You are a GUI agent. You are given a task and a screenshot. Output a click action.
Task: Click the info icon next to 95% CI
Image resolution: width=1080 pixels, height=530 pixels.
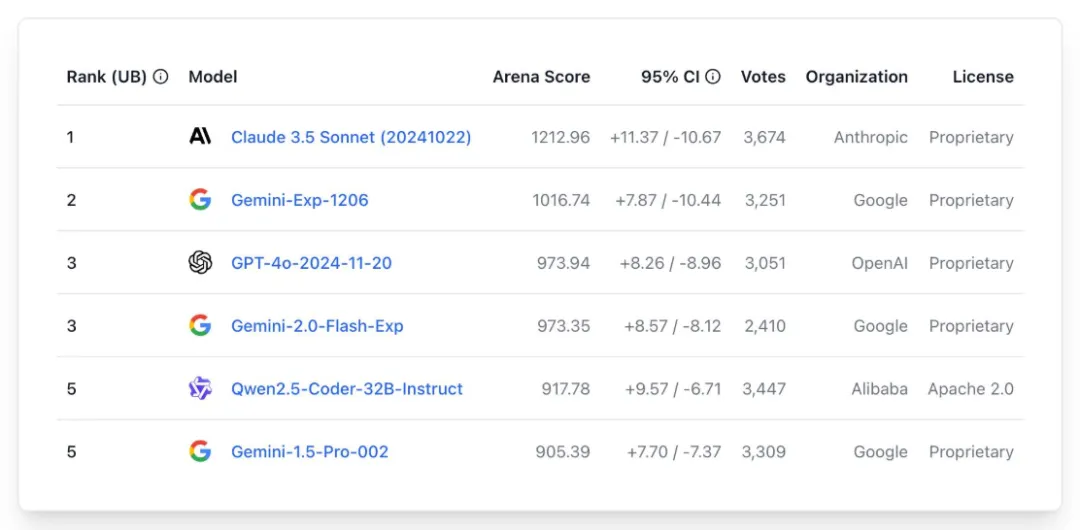(x=713, y=77)
